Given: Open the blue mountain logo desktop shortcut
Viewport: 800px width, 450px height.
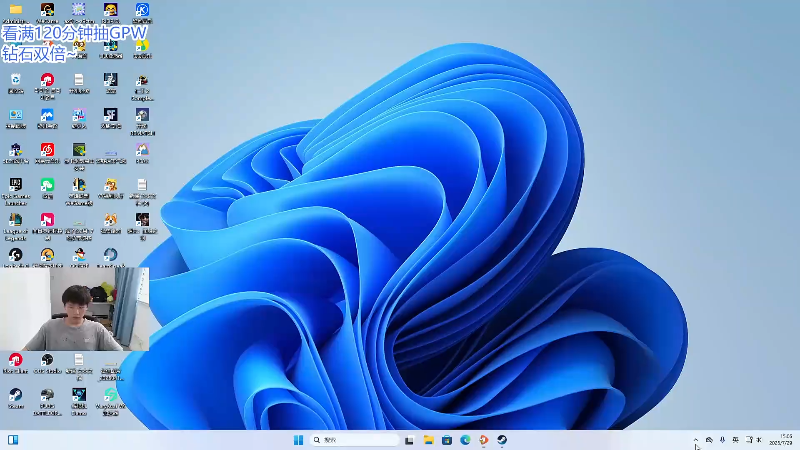Looking at the screenshot, I should pyautogui.click(x=47, y=114).
